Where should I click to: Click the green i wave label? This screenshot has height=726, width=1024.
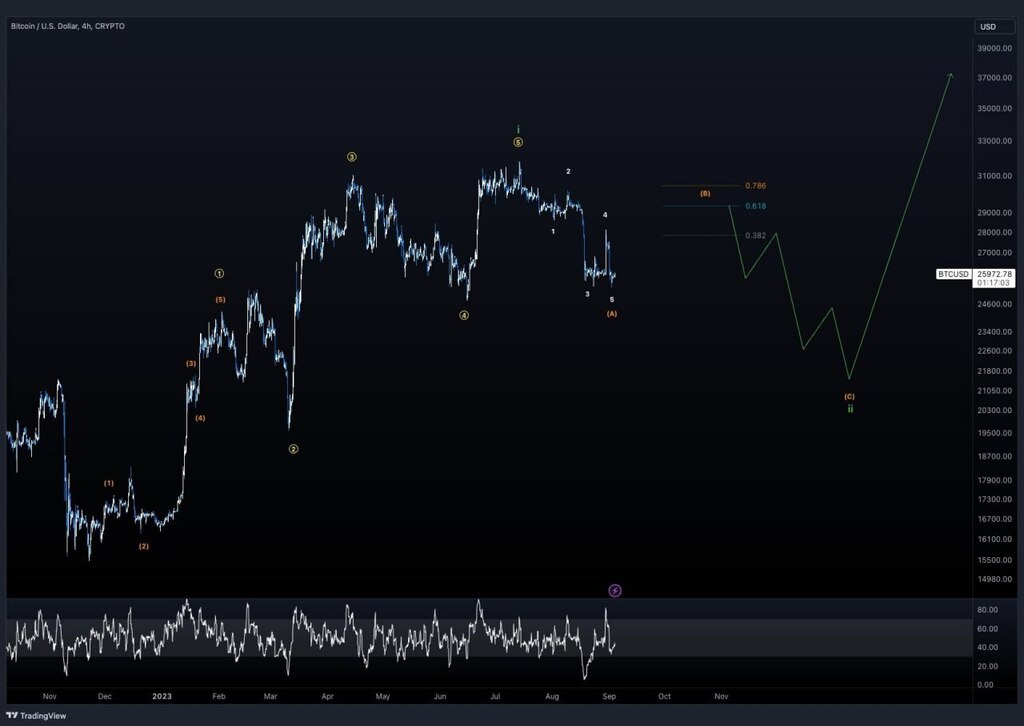pos(519,130)
